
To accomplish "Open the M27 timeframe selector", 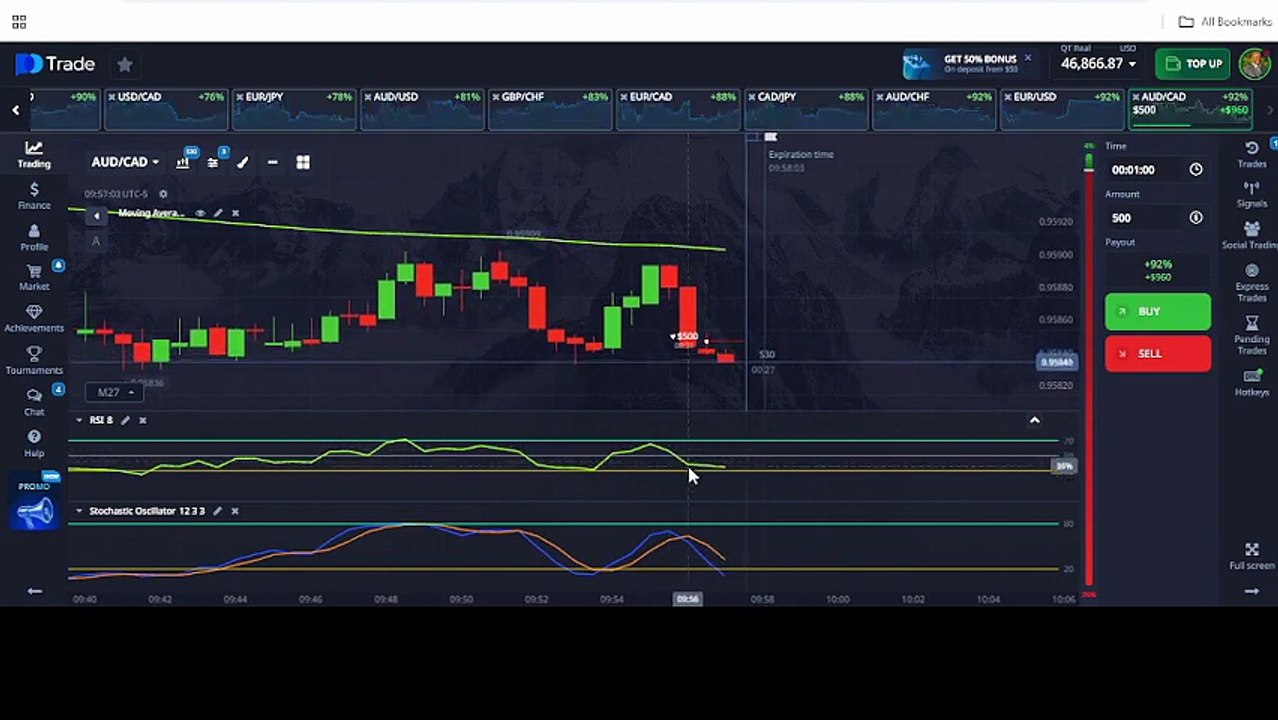I will (x=116, y=392).
